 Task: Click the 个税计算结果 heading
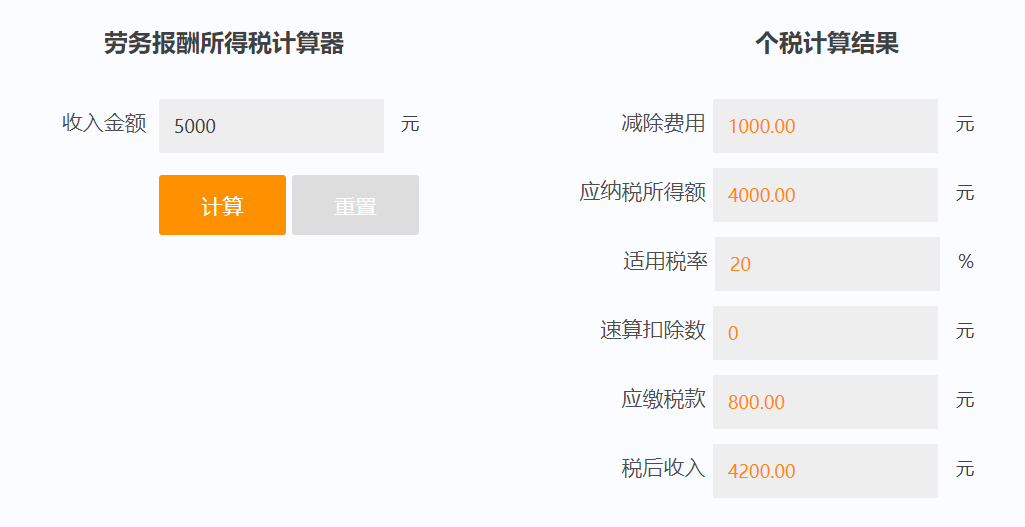coord(826,44)
